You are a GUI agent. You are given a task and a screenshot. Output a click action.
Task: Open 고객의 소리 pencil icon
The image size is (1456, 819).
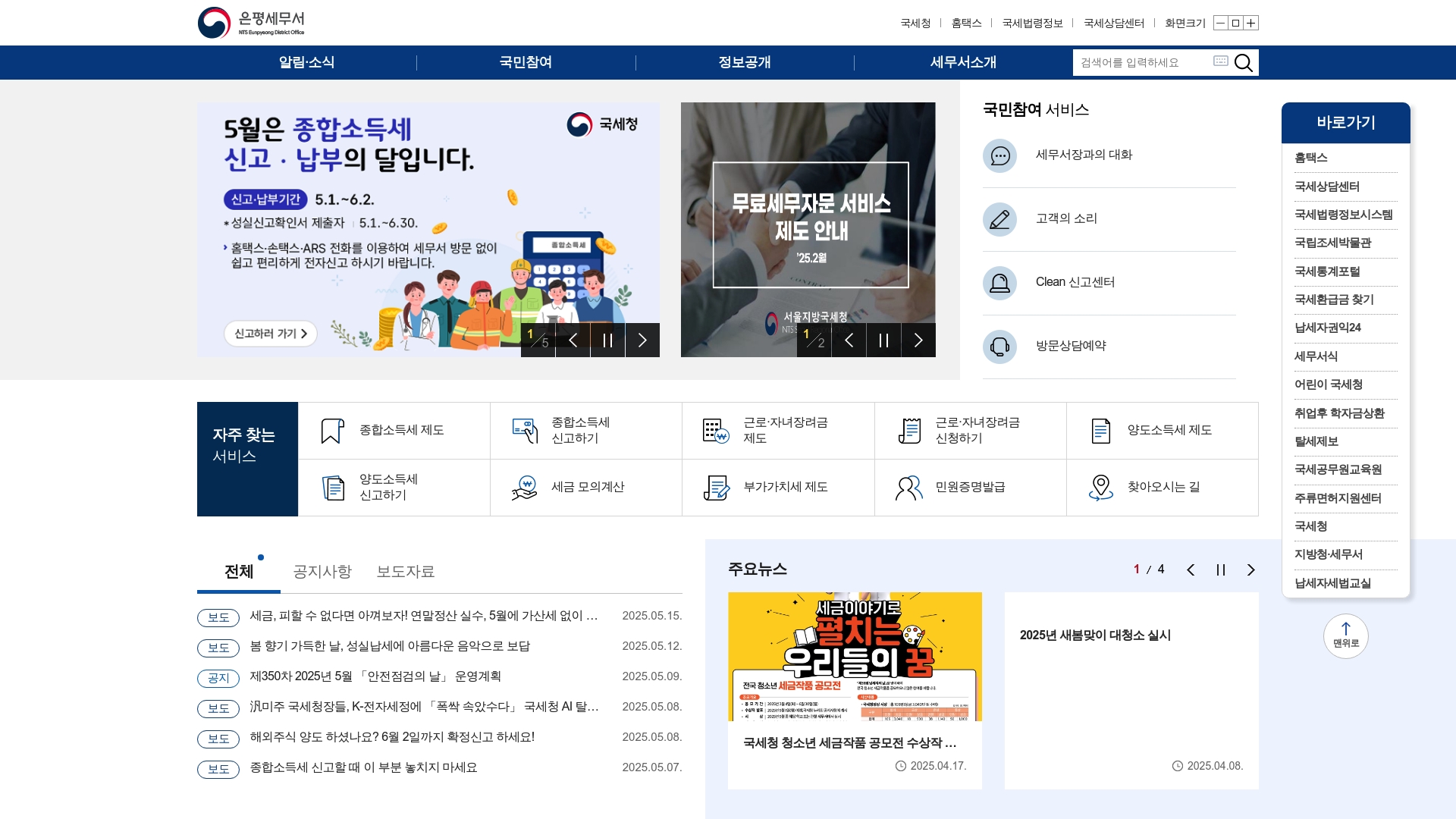pos(999,219)
